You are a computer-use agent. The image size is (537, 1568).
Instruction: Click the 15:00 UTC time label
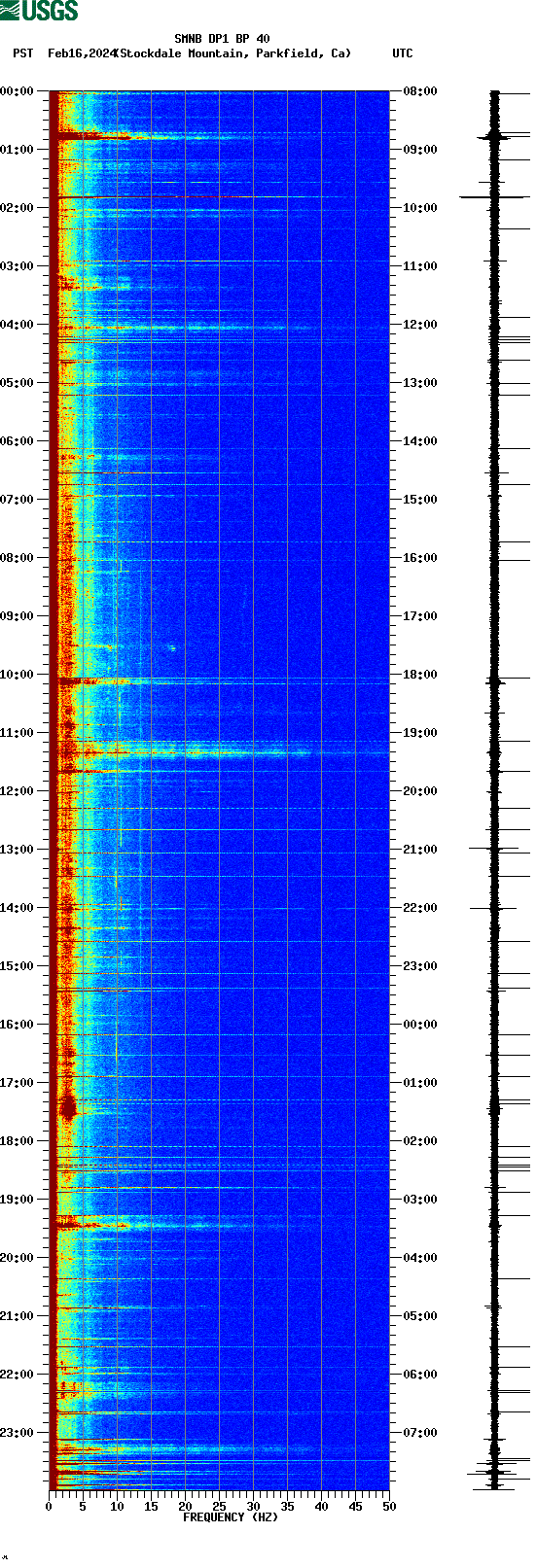(420, 500)
